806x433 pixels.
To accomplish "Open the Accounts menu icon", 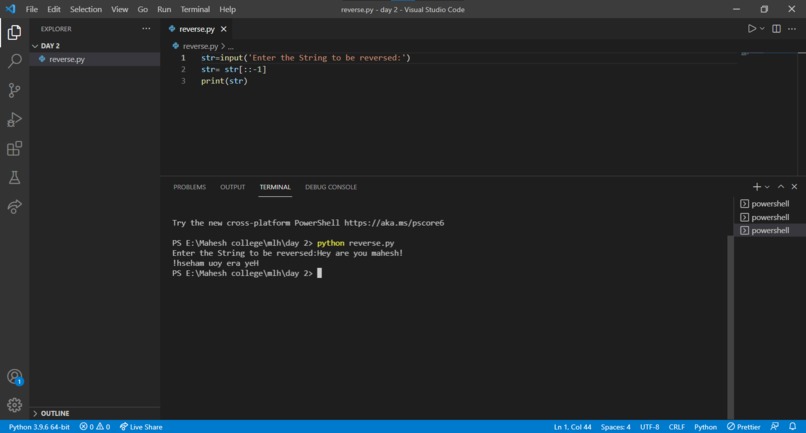I will coord(14,377).
